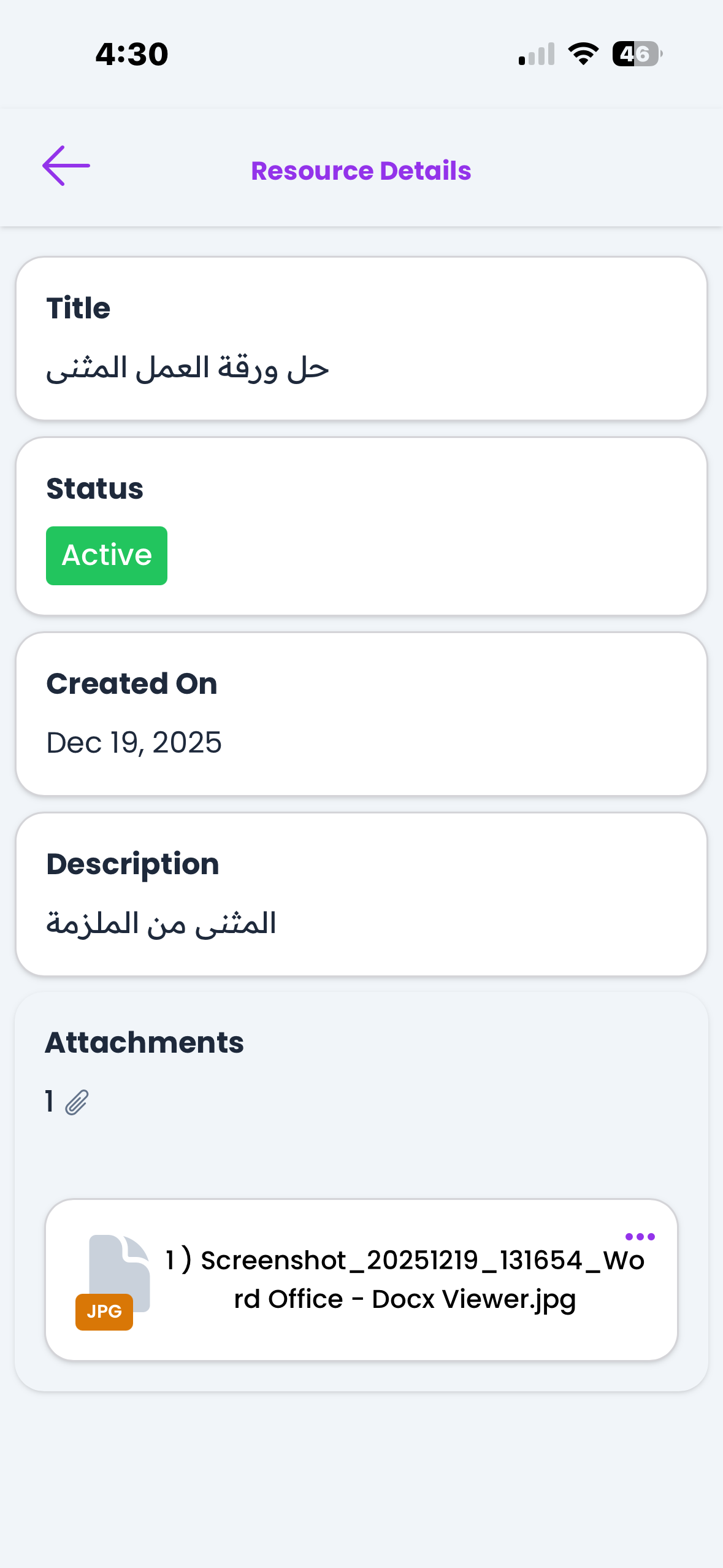Image resolution: width=723 pixels, height=1568 pixels.
Task: Tap the purple back arrow
Action: pyautogui.click(x=66, y=166)
